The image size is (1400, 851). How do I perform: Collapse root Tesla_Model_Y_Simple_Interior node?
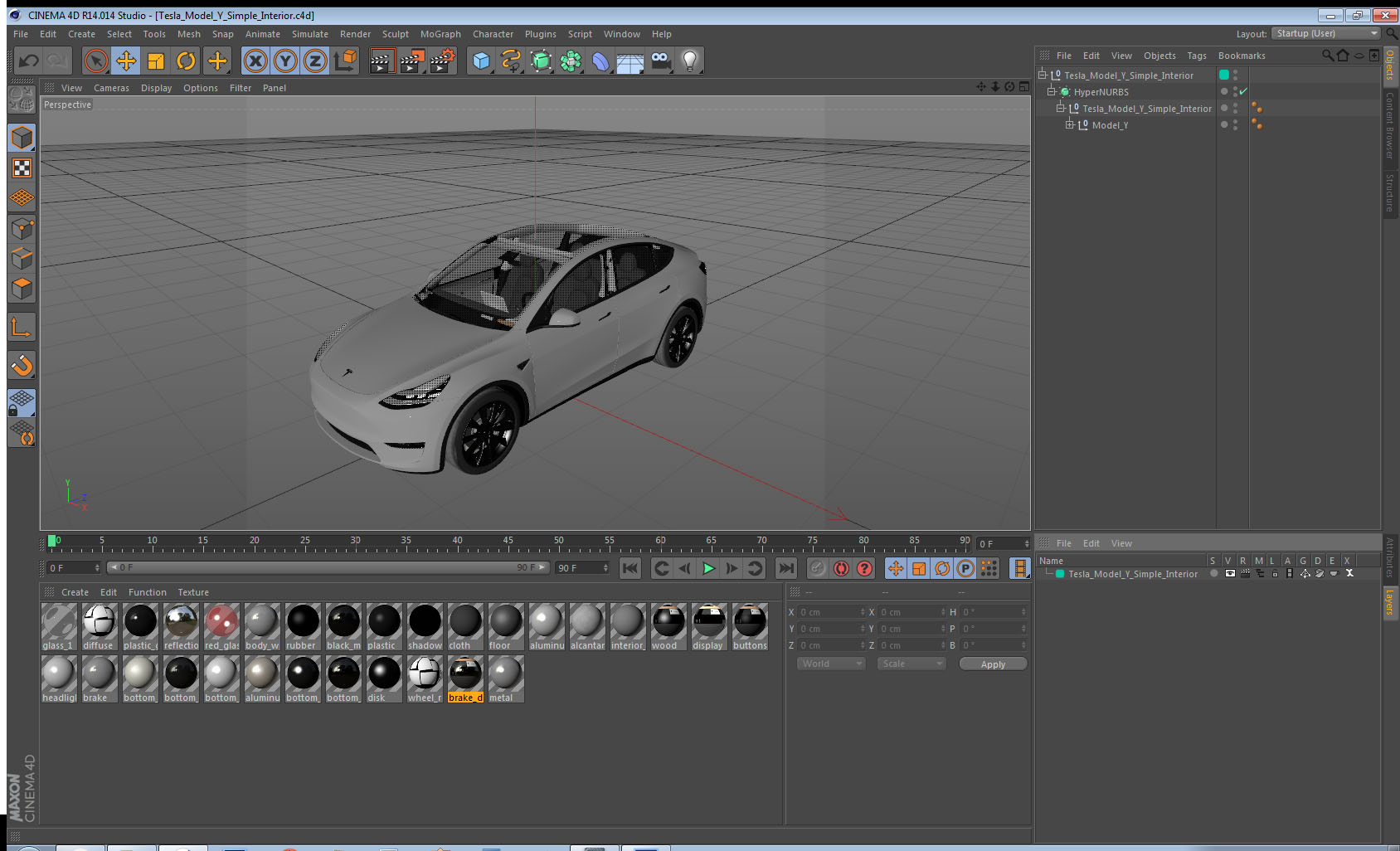pos(1043,75)
